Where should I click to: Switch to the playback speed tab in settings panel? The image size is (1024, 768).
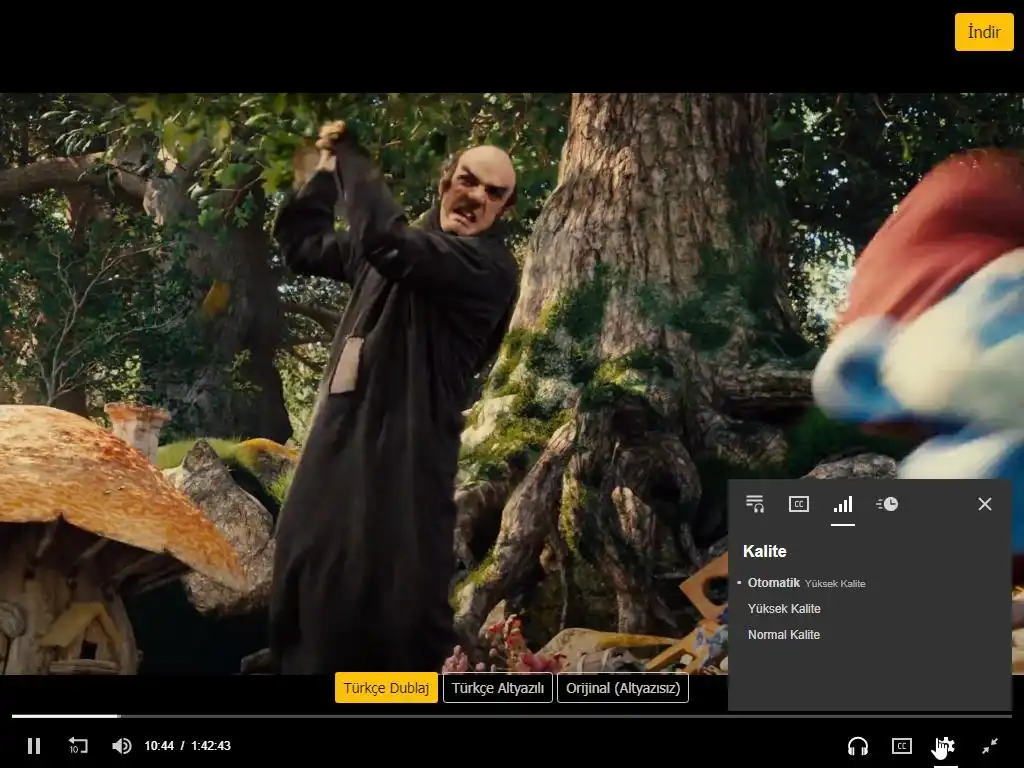coord(887,504)
